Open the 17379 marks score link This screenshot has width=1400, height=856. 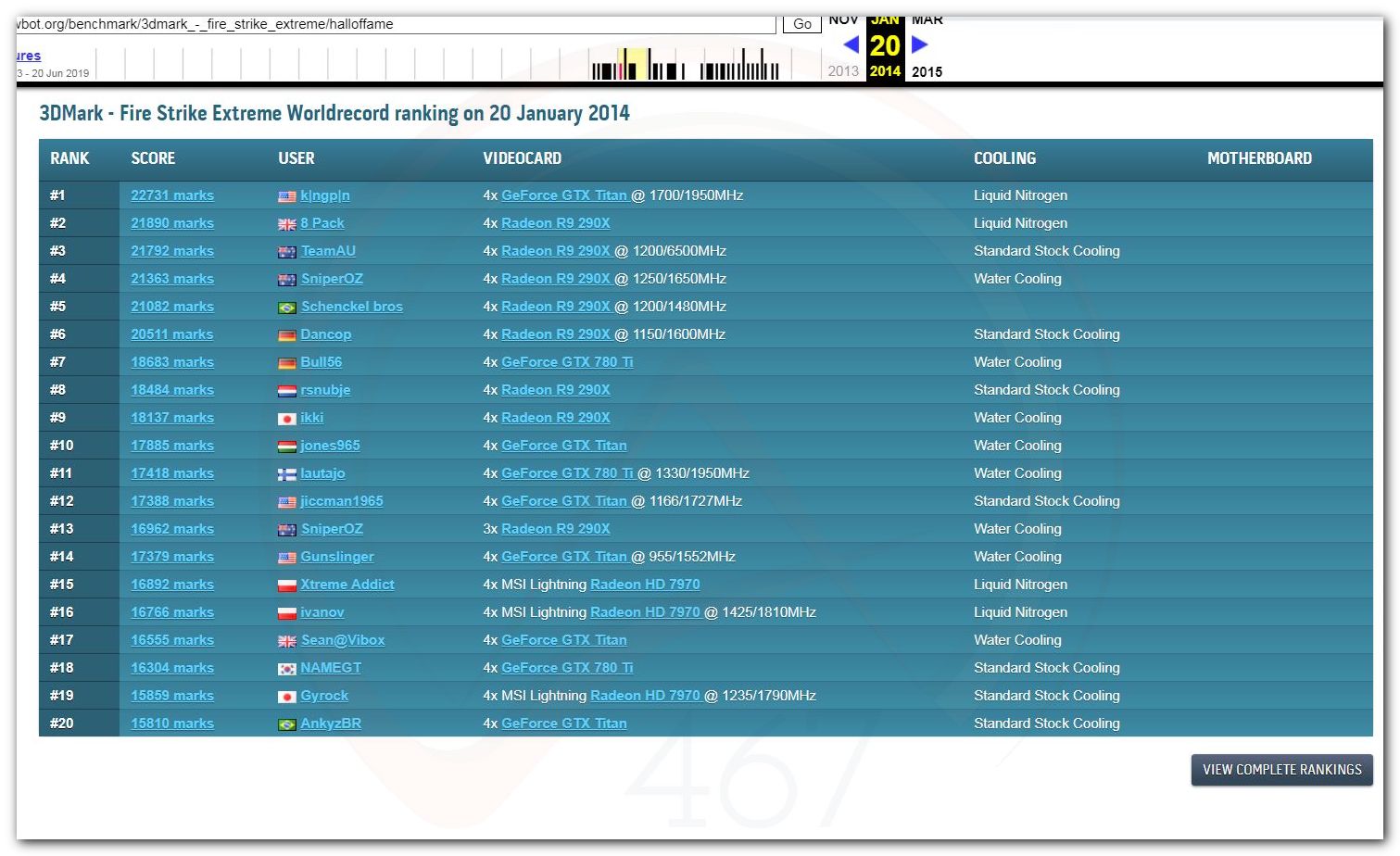[172, 557]
